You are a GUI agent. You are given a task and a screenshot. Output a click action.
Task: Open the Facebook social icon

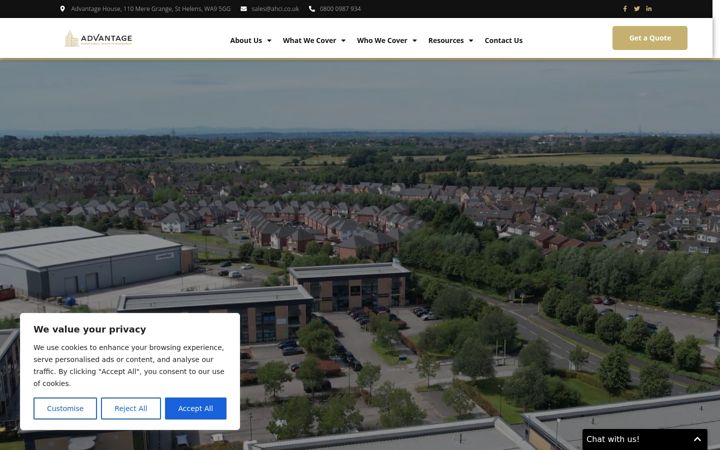pos(624,9)
